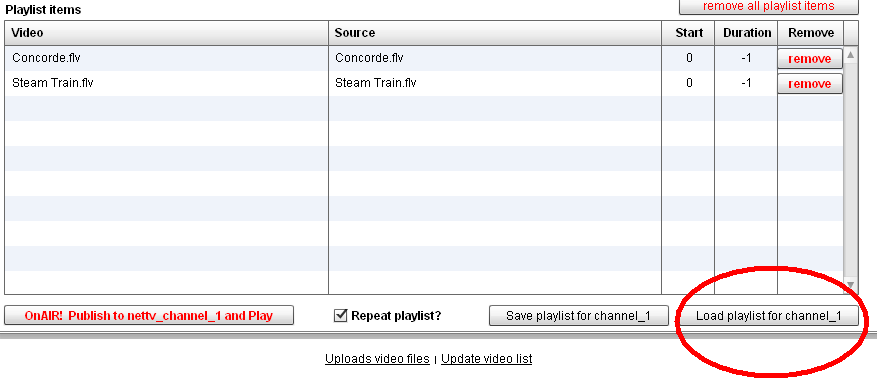Screen dimensions: 877x379
Task: Click the playlist vertical scrollbar track
Action: coord(850,170)
